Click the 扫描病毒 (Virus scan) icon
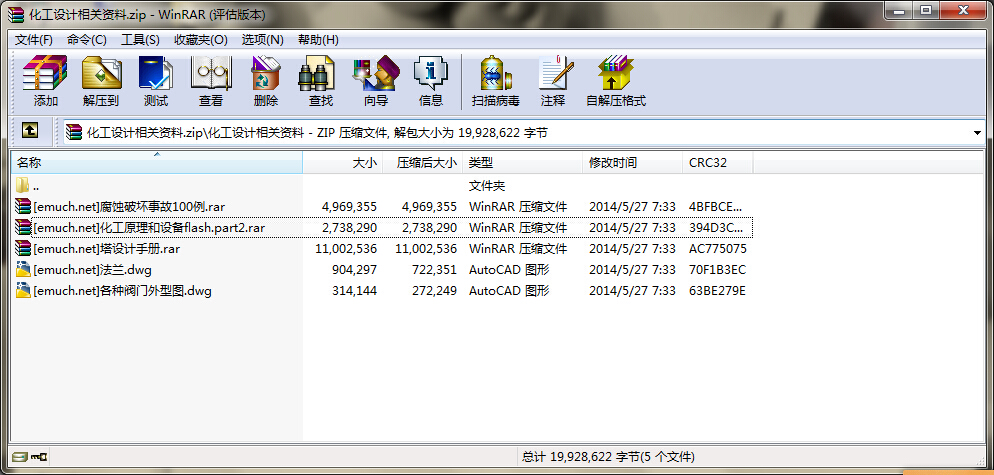994x475 pixels. (496, 74)
